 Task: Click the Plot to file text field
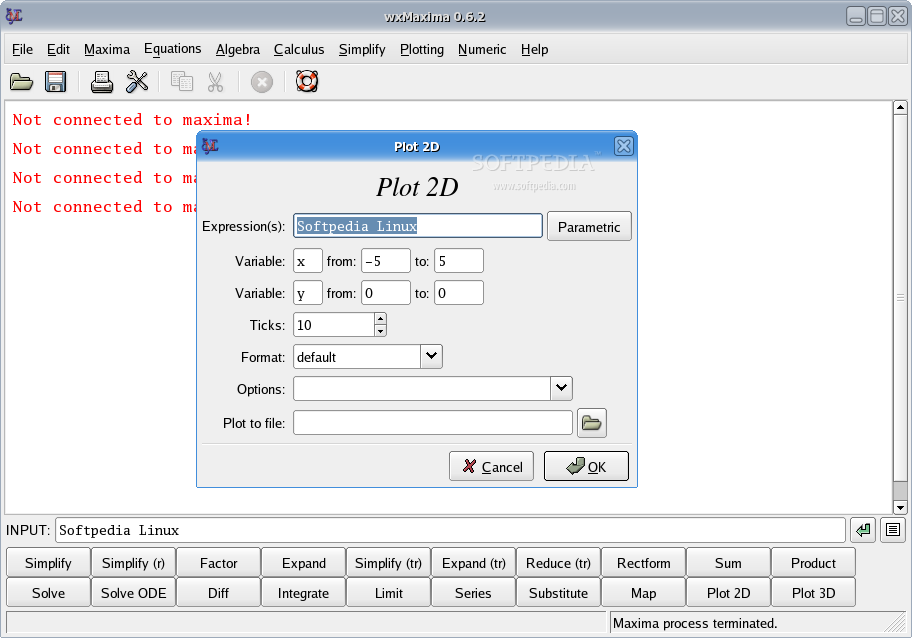[433, 423]
